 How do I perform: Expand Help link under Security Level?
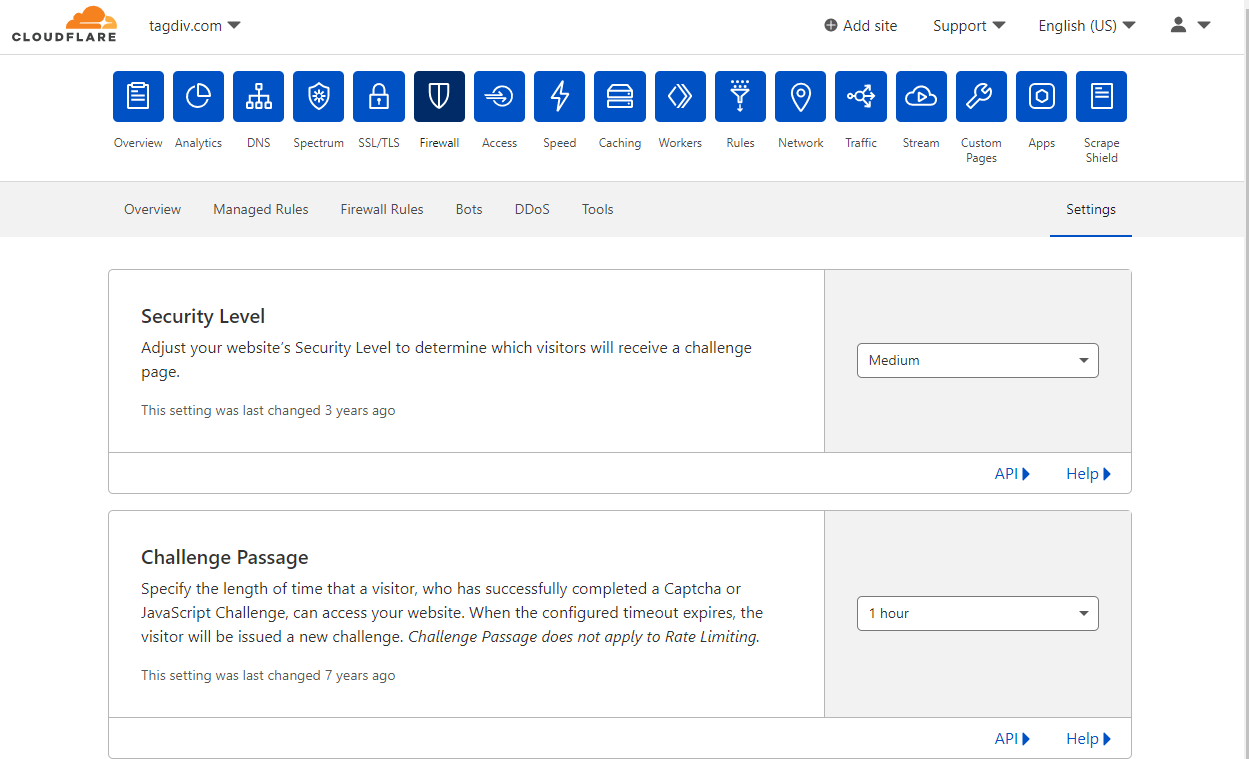click(1088, 474)
